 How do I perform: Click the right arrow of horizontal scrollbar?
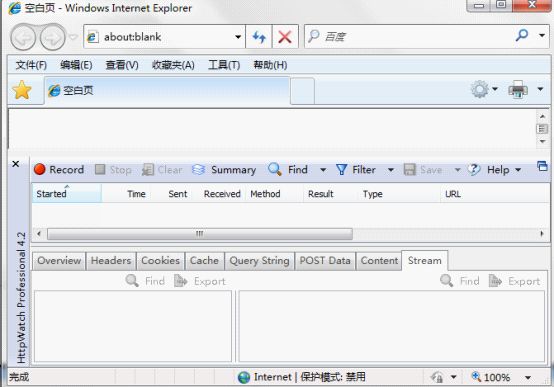click(x=542, y=234)
